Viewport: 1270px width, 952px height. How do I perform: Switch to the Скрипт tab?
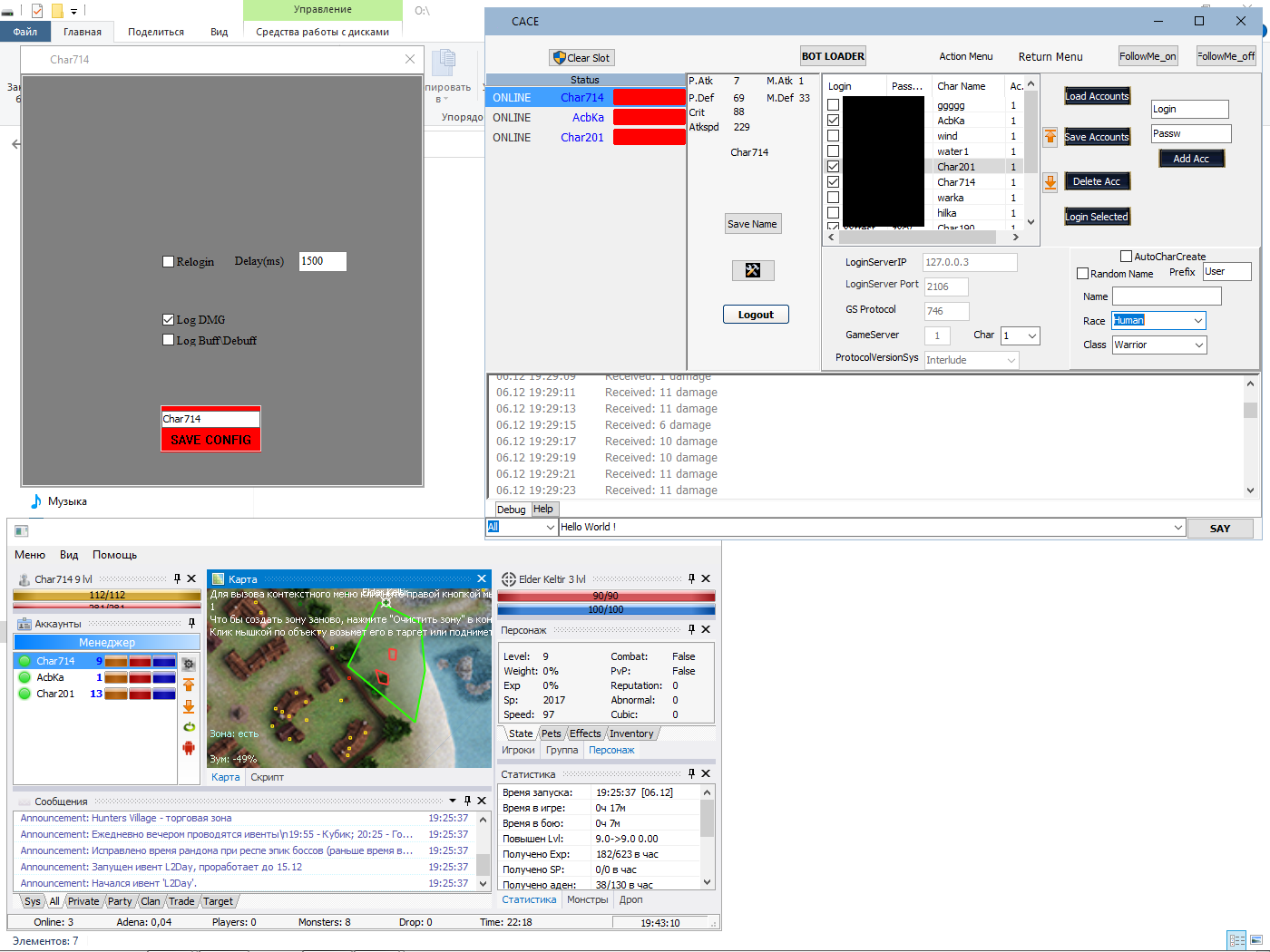(x=267, y=777)
